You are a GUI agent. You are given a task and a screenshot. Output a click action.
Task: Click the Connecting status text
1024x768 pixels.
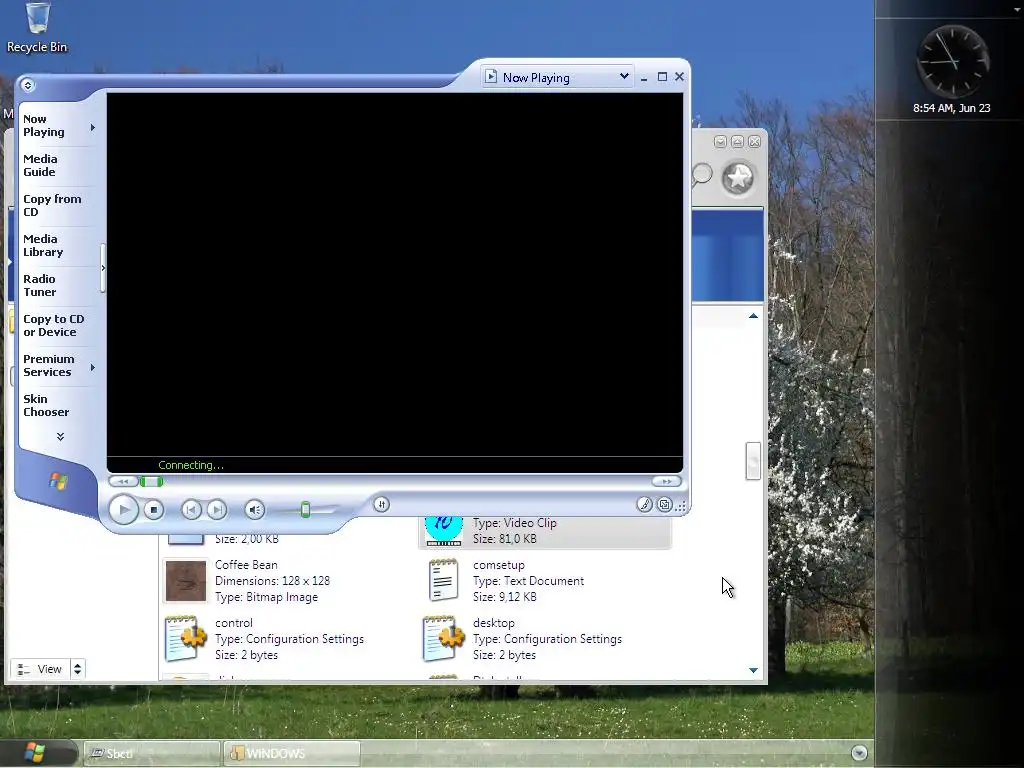coord(191,465)
